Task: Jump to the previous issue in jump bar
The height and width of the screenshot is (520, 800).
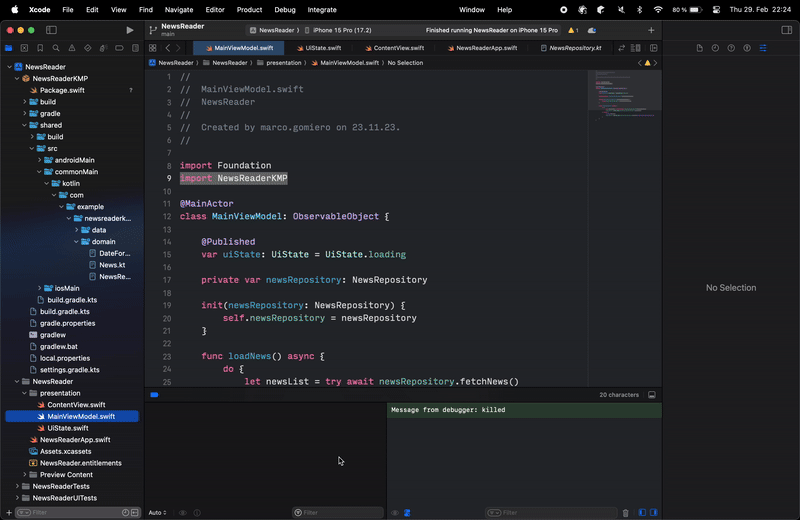Action: click(640, 63)
